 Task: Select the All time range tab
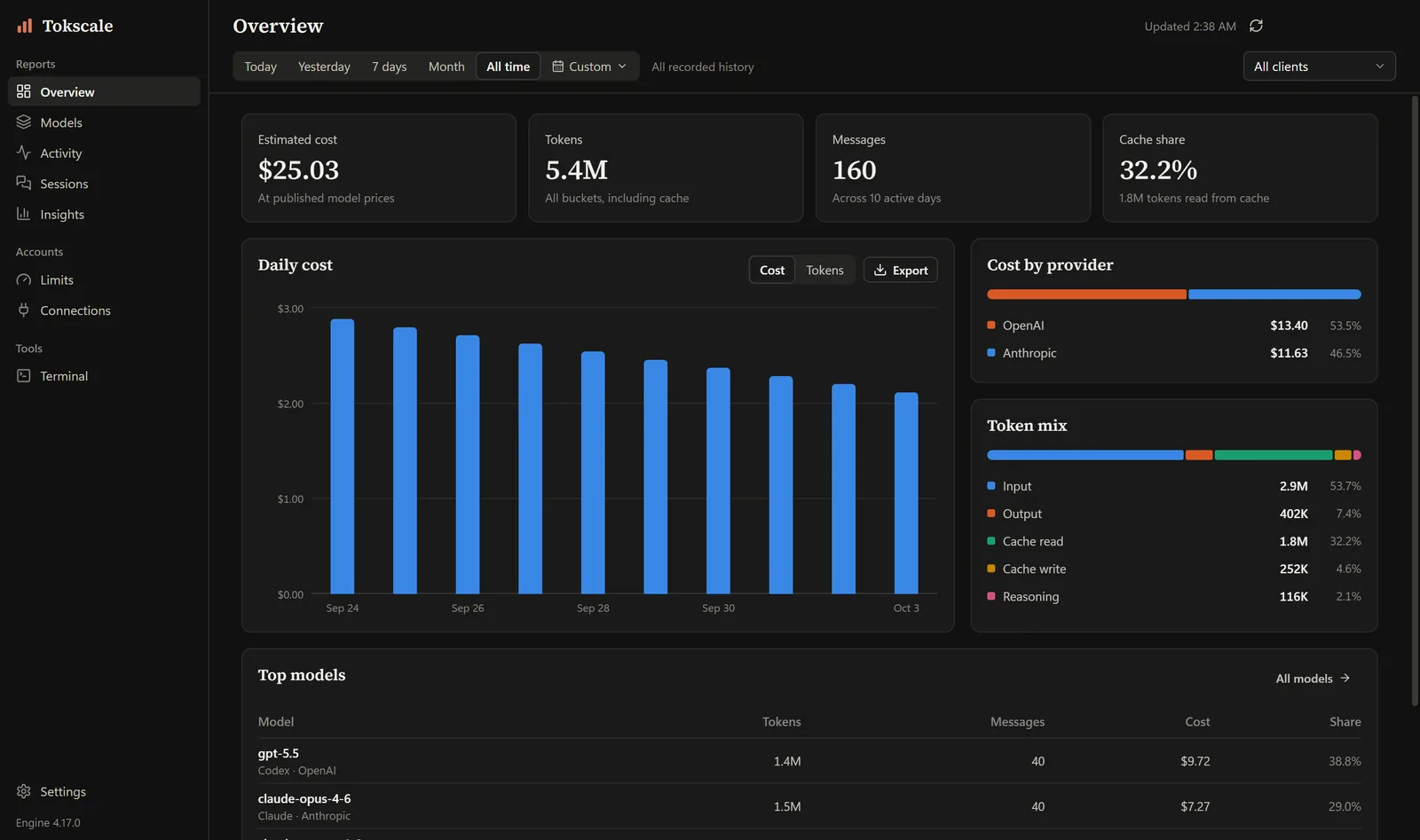508,67
